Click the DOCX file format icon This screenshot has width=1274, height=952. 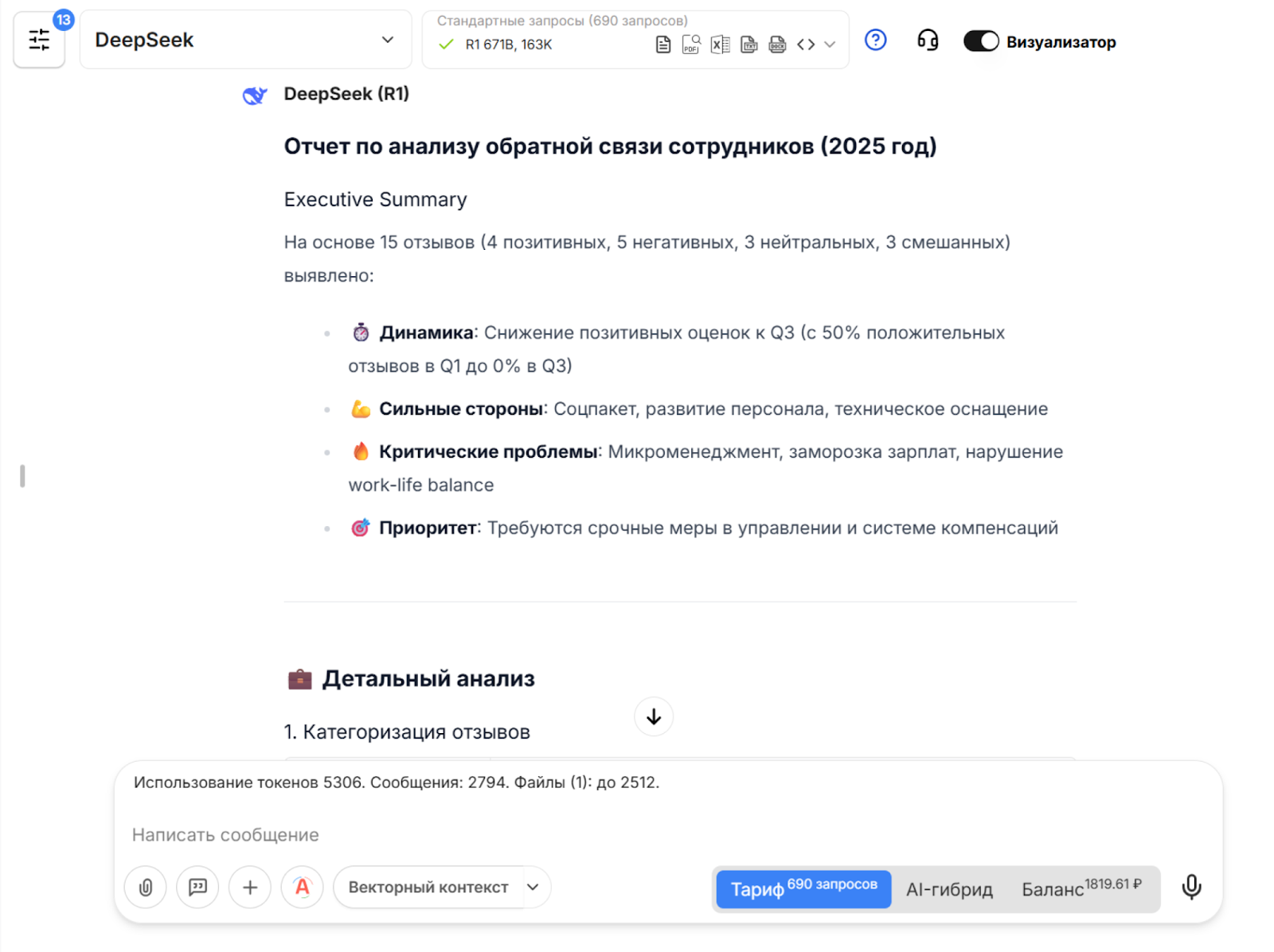point(777,45)
